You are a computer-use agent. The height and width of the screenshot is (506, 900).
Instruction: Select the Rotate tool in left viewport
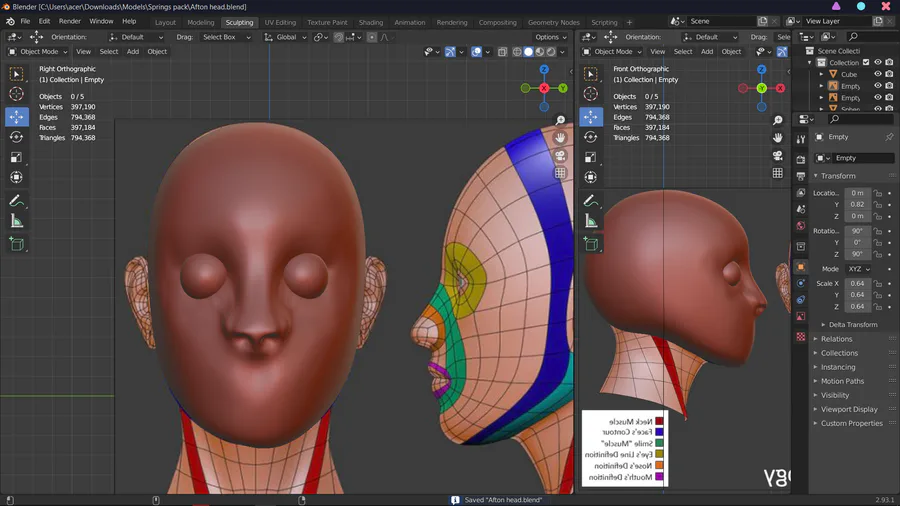point(16,137)
